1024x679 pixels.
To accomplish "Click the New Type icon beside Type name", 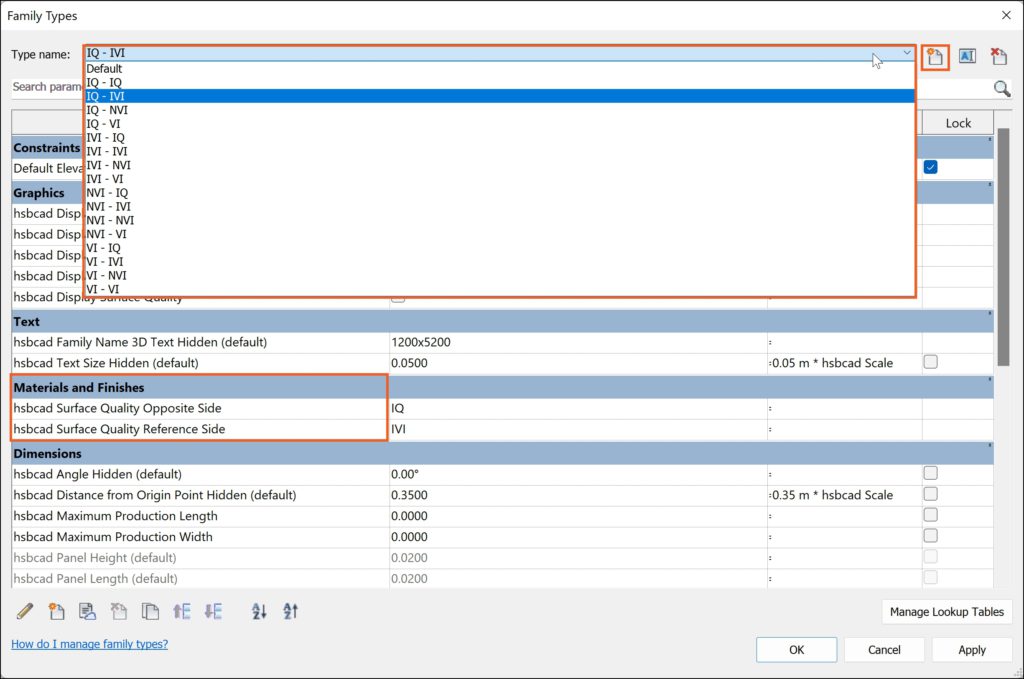I will click(935, 57).
